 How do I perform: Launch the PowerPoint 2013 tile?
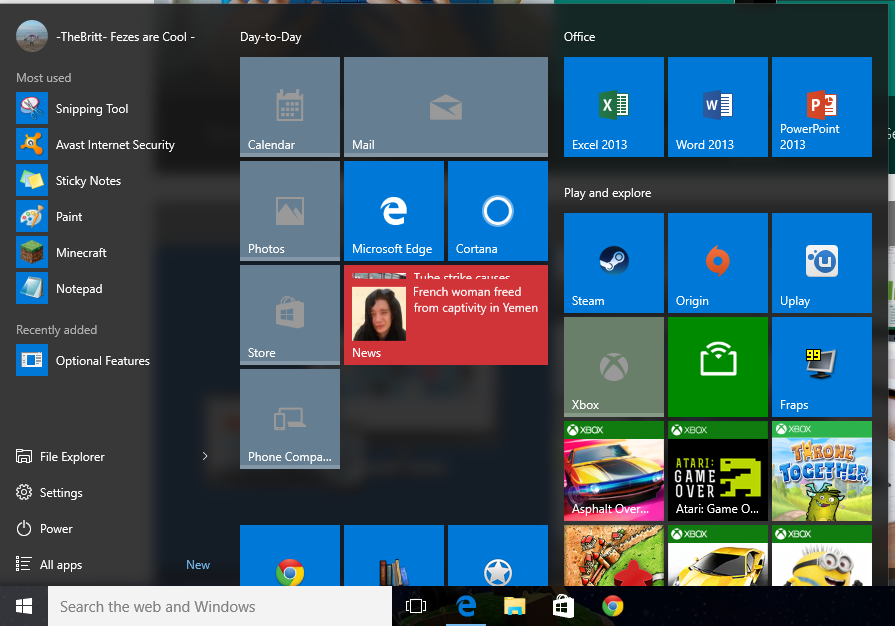(x=822, y=107)
